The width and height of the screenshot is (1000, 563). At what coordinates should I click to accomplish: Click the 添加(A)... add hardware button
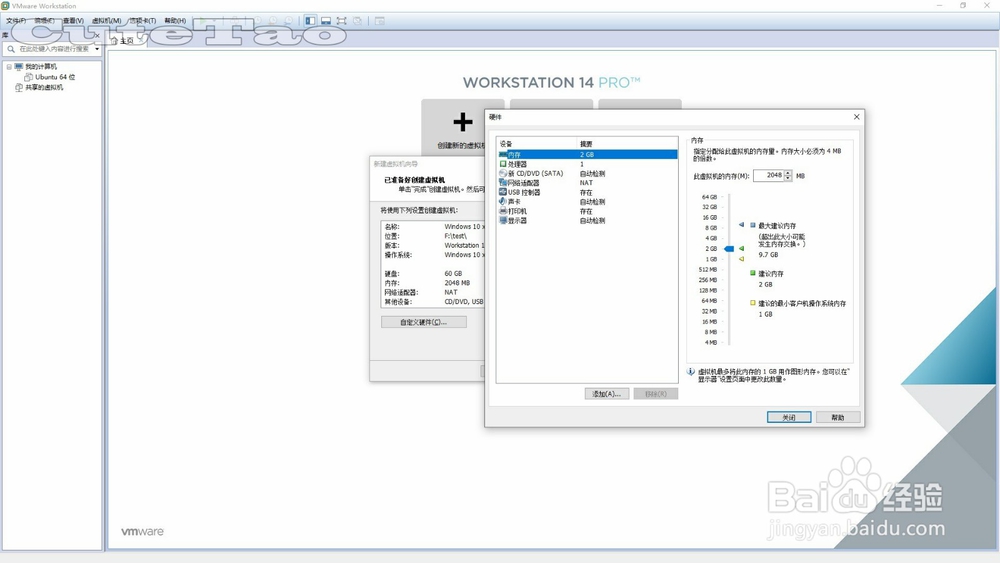[607, 394]
